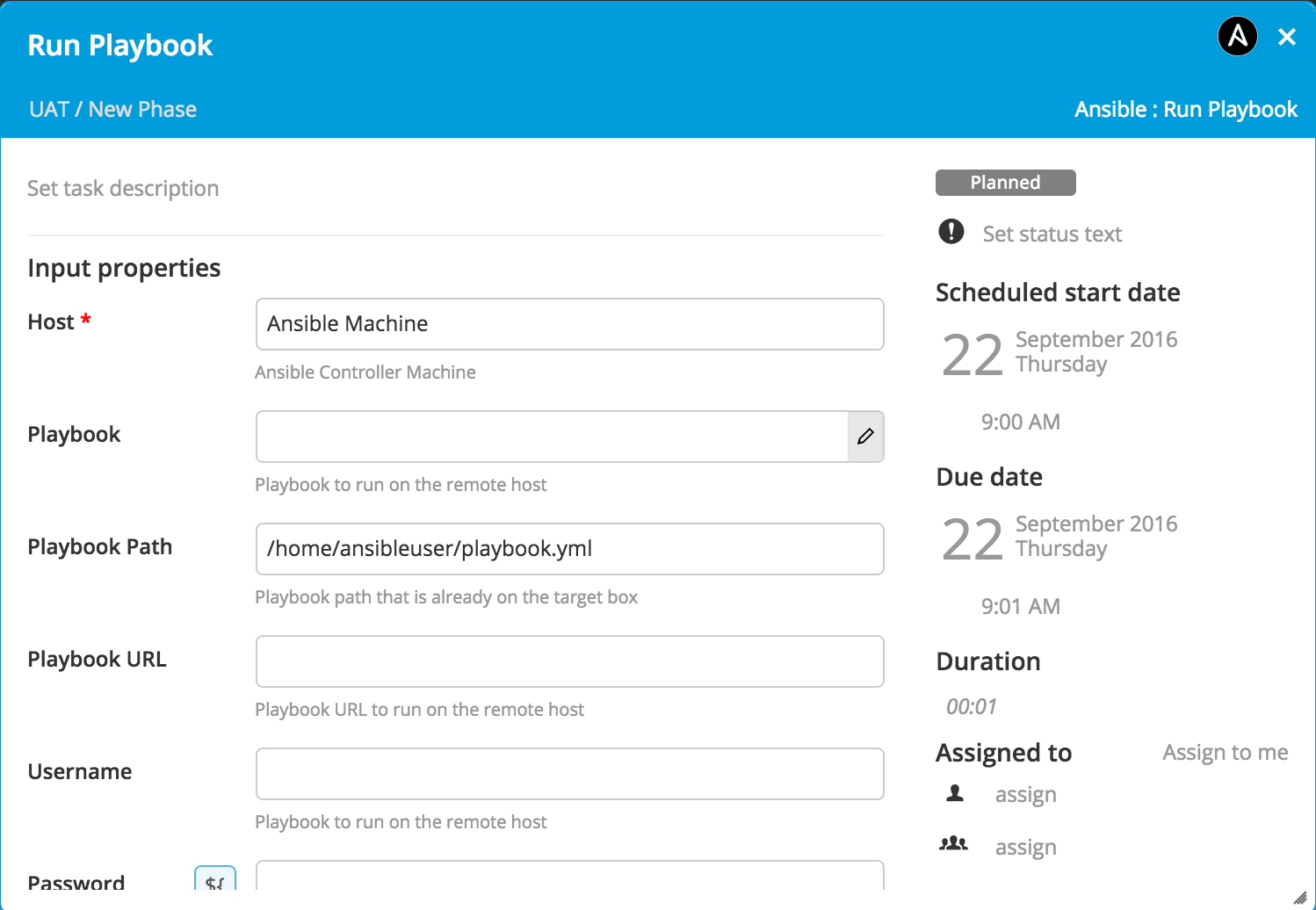Click the duration value 00:01

(972, 707)
